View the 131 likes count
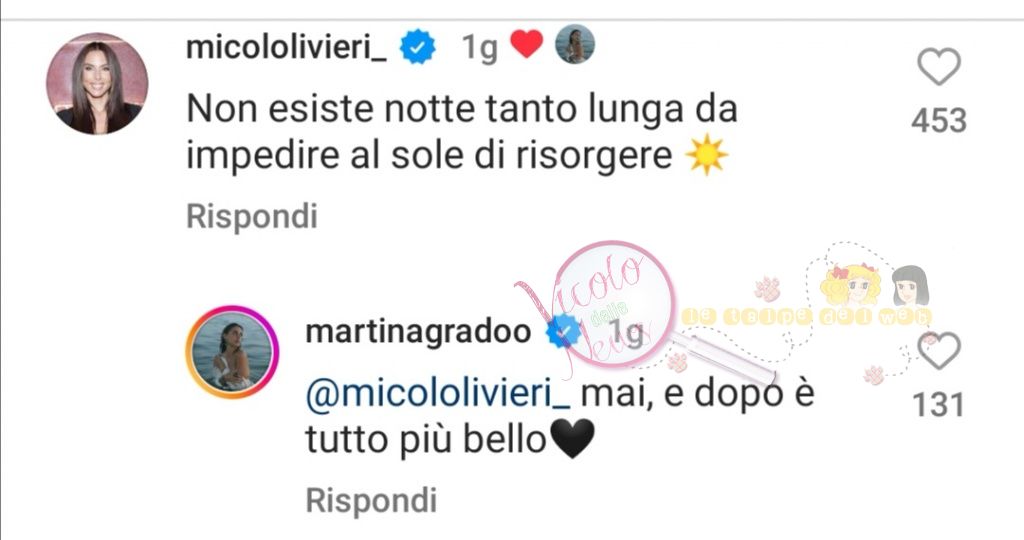The height and width of the screenshot is (540, 1024). tap(938, 405)
